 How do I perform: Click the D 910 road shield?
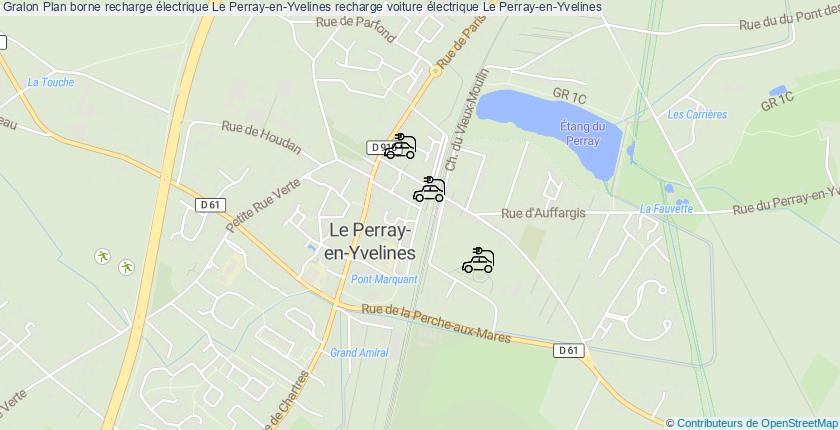point(377,147)
